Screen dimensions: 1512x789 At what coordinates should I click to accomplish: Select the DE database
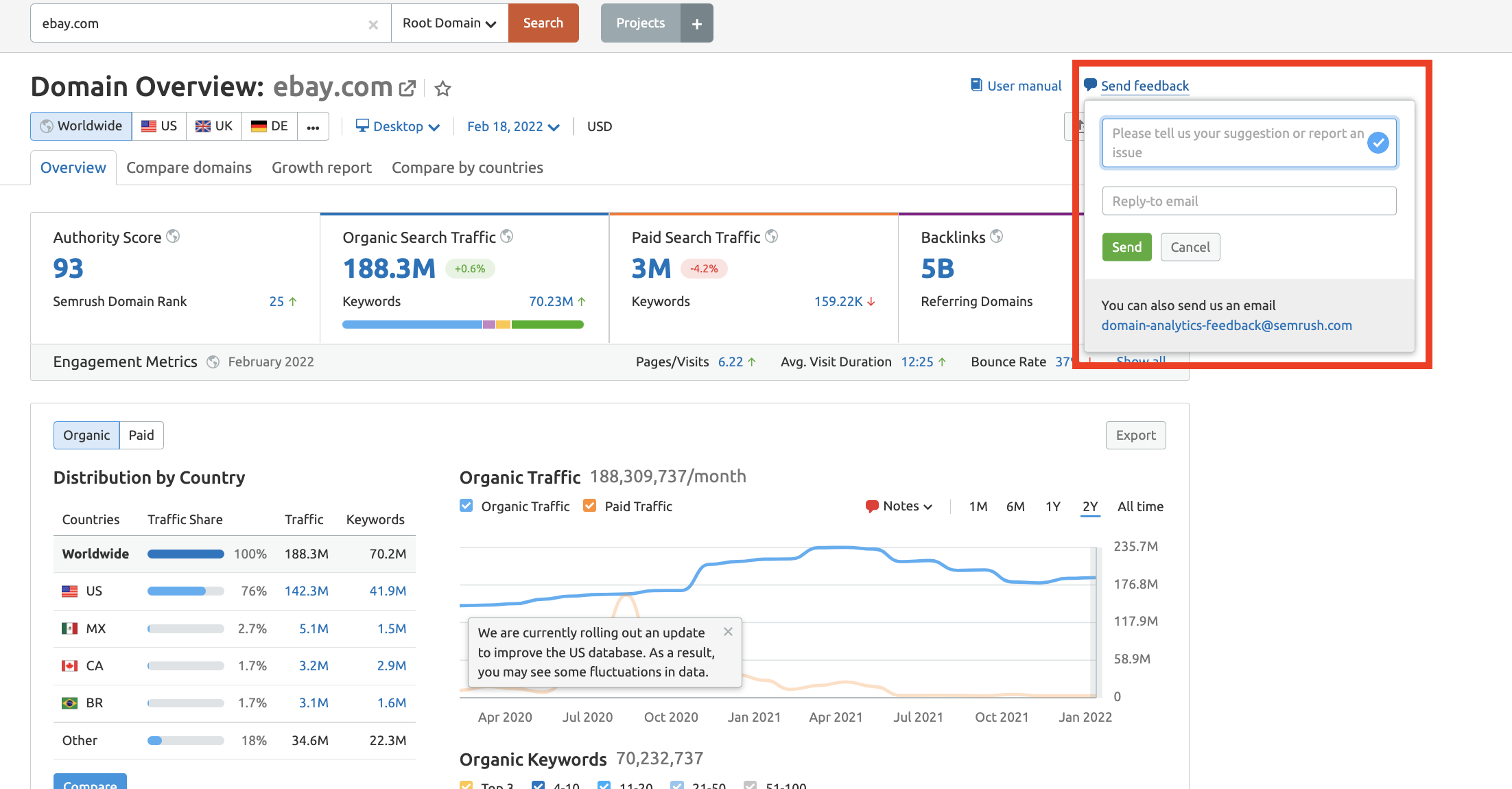click(270, 126)
